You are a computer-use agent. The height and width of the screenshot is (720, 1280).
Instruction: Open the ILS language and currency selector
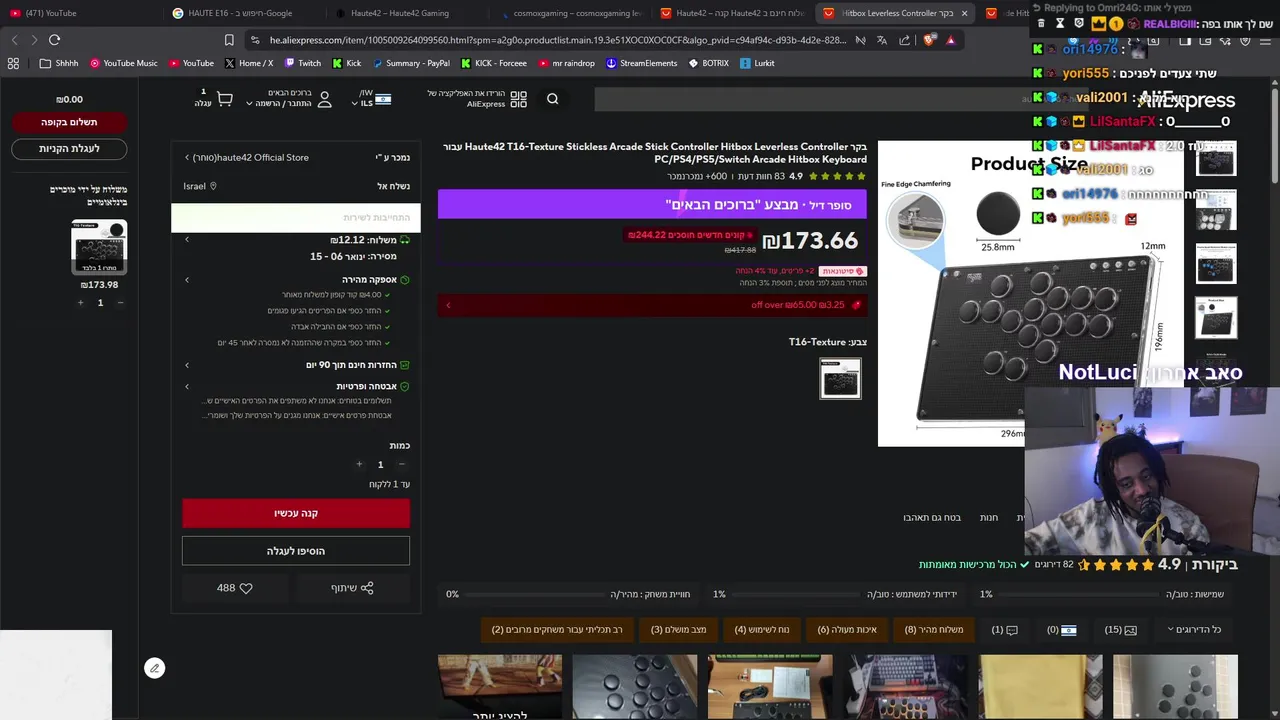pyautogui.click(x=371, y=99)
